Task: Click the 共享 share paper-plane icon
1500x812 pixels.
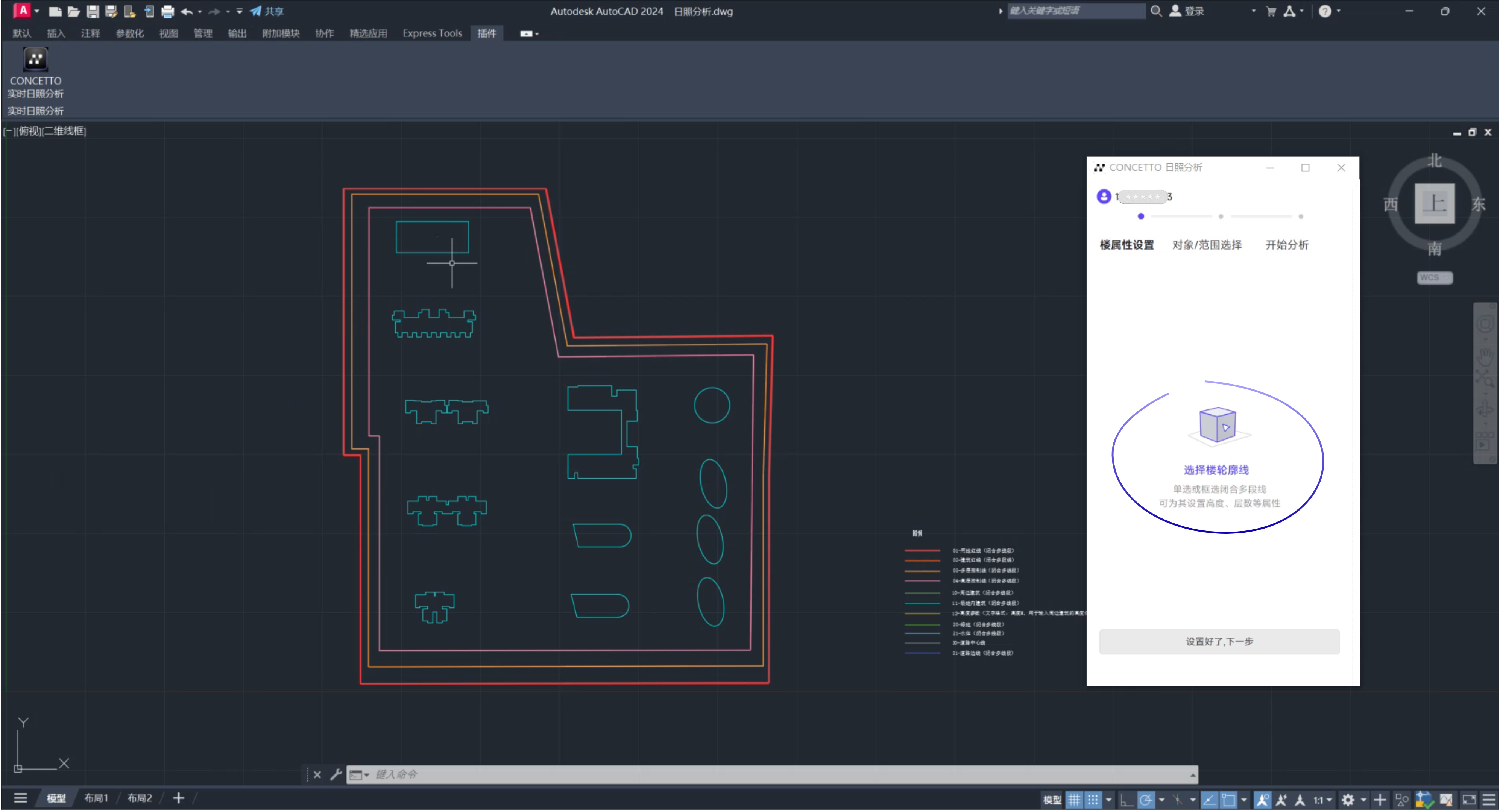Action: coord(256,11)
